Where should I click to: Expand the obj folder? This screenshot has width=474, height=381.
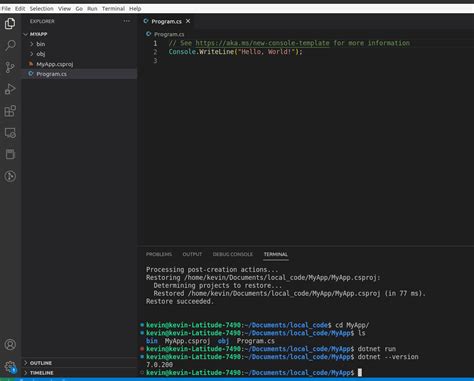[x=41, y=54]
